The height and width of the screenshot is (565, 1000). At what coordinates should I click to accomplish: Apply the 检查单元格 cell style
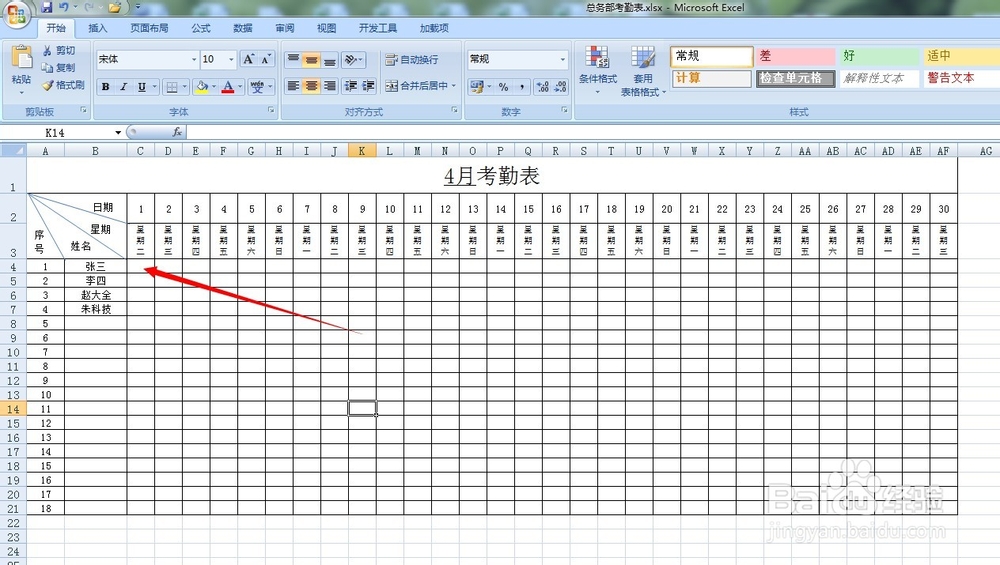click(x=795, y=78)
